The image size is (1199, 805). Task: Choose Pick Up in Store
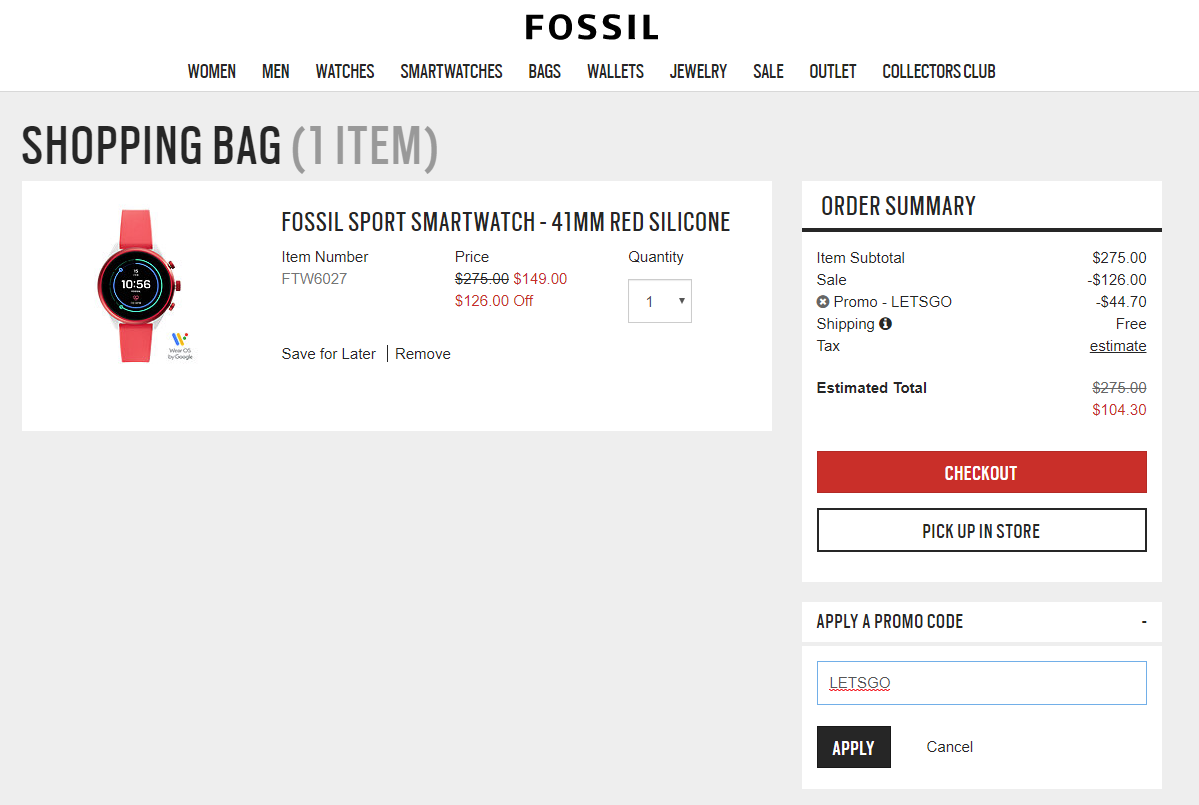coord(981,531)
